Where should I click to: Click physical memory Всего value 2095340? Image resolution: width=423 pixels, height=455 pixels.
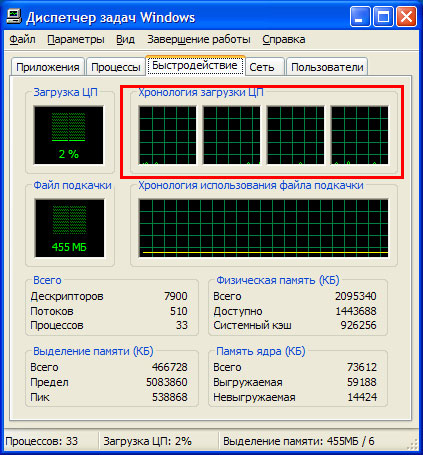356,296
